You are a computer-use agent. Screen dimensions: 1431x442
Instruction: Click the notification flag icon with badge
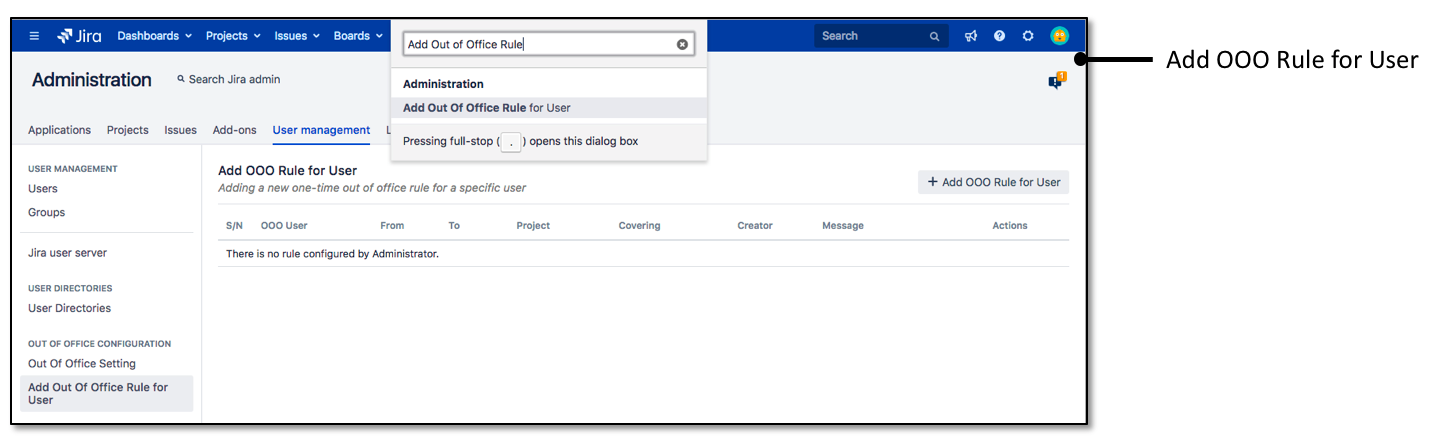coord(1056,81)
